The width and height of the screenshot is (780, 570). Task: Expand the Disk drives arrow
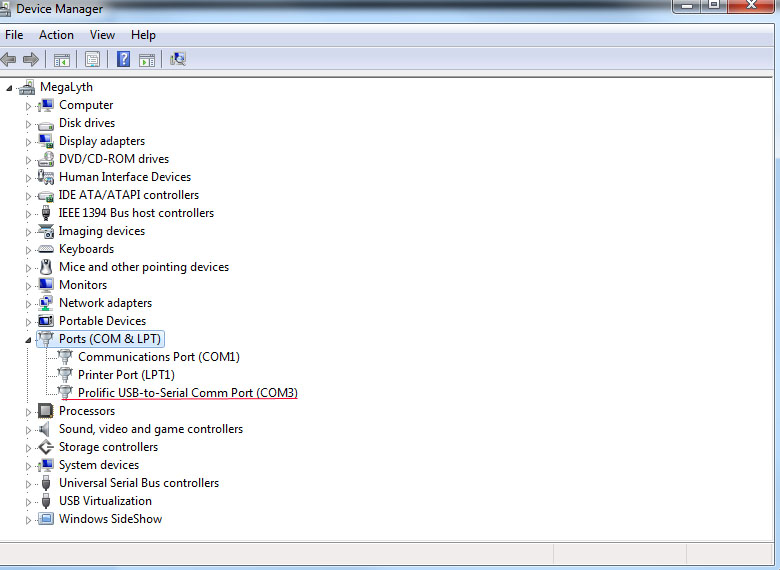28,124
